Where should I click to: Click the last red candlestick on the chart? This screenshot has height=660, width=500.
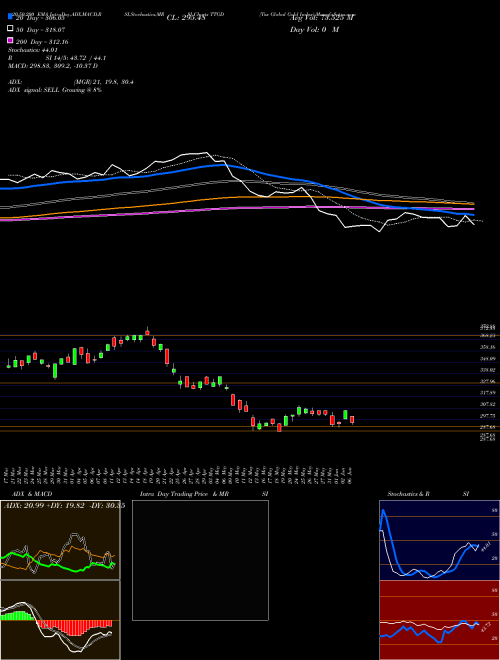coord(352,420)
